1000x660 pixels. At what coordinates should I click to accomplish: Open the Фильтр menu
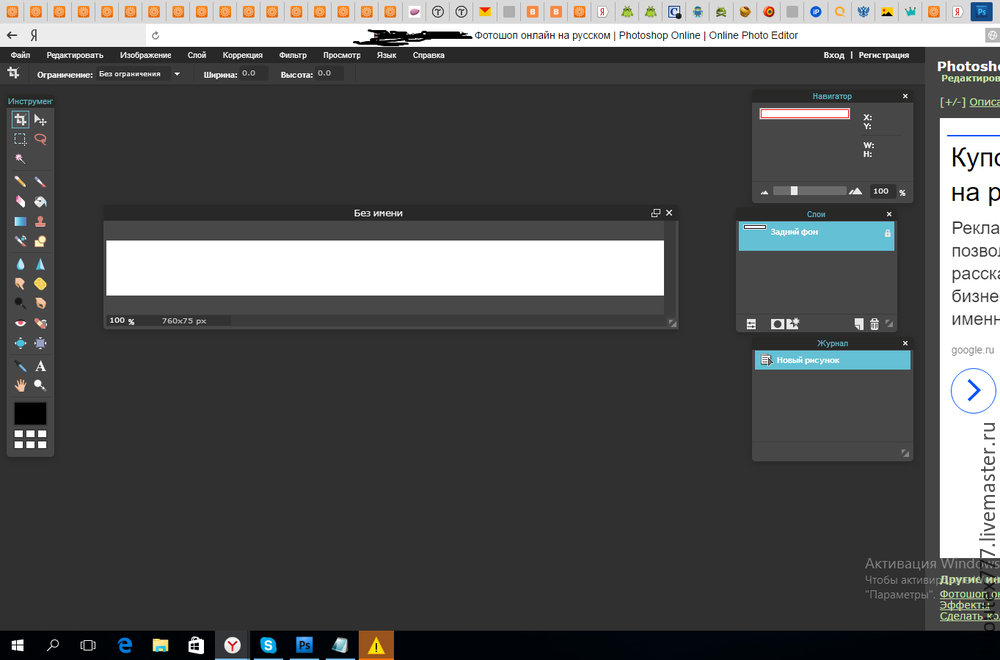(x=293, y=55)
